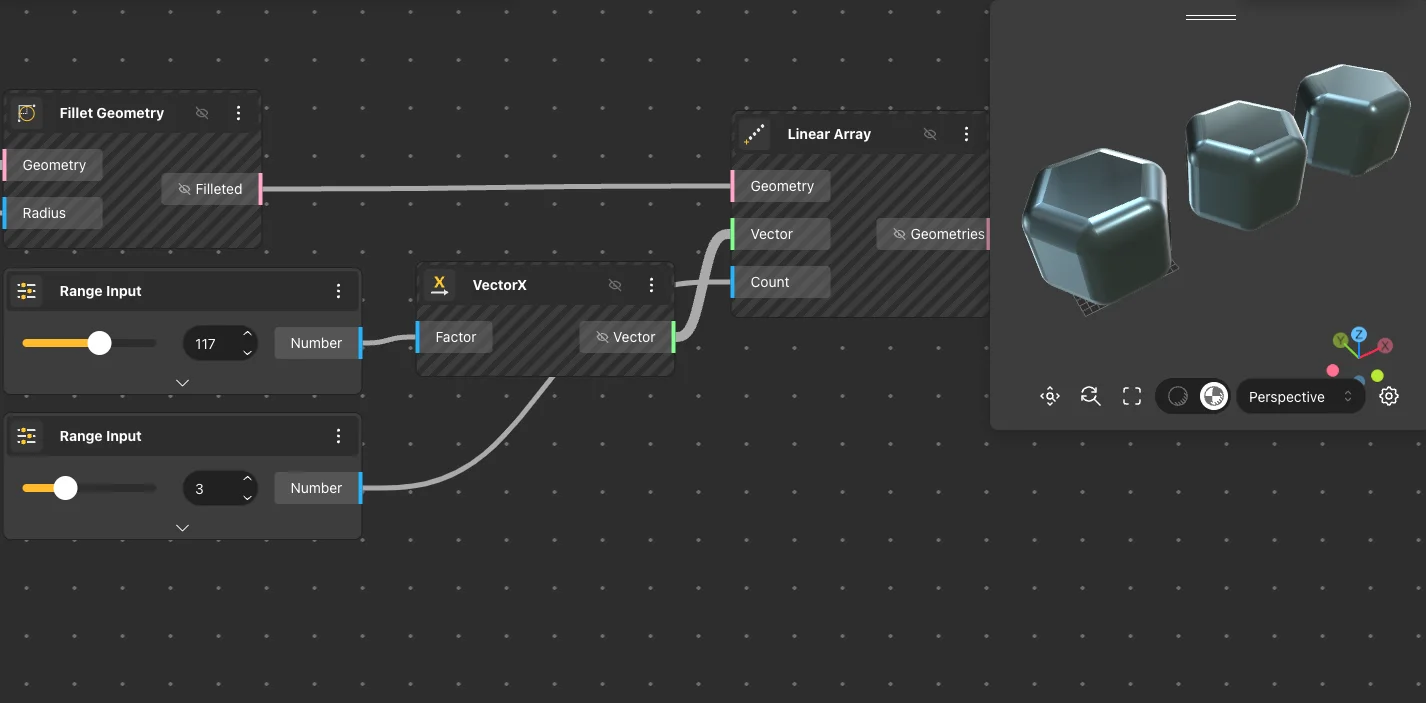Open the 3D viewer settings gear
Viewport: 1426px width, 703px height.
(1388, 397)
